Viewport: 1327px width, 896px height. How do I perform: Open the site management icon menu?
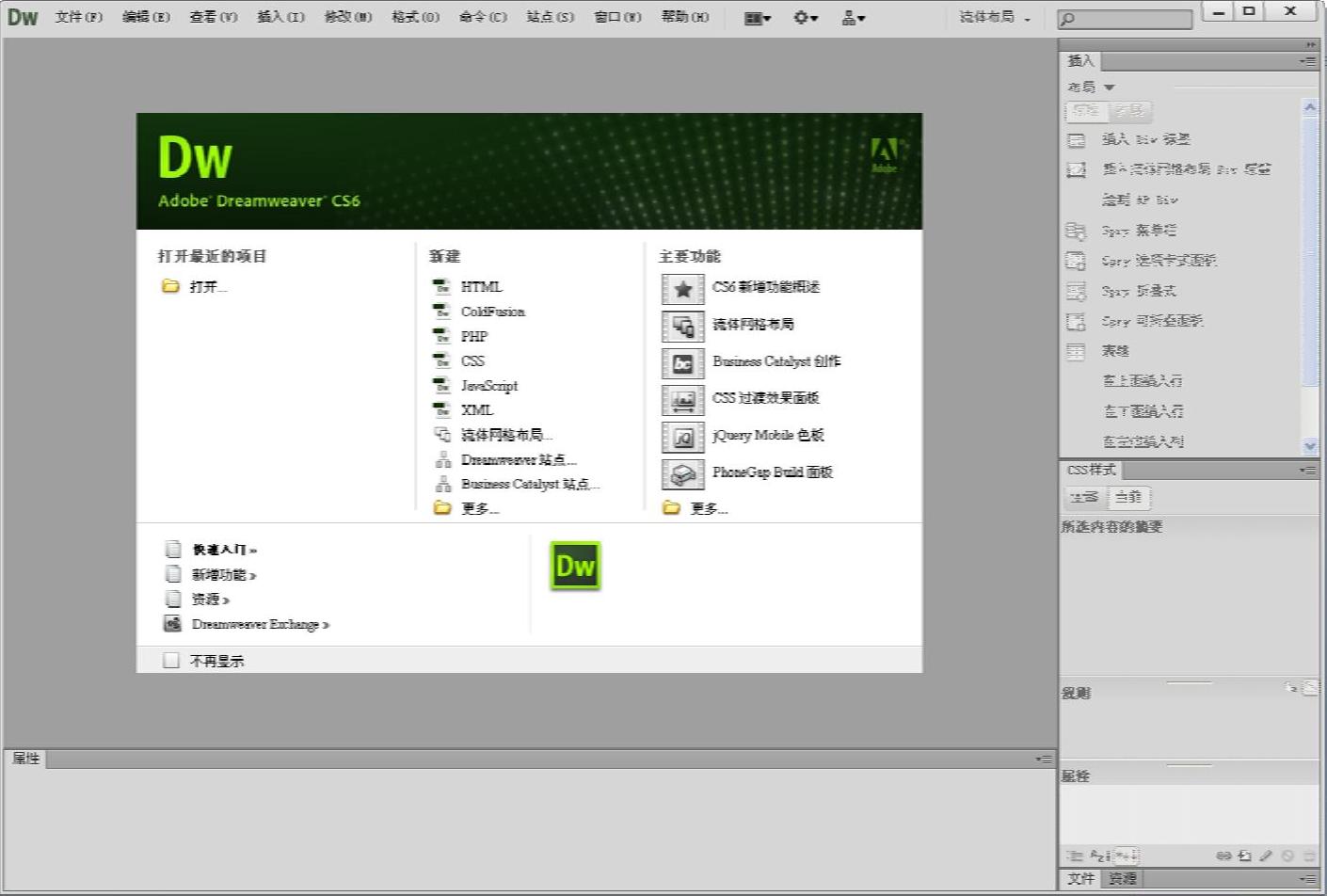pos(854,17)
